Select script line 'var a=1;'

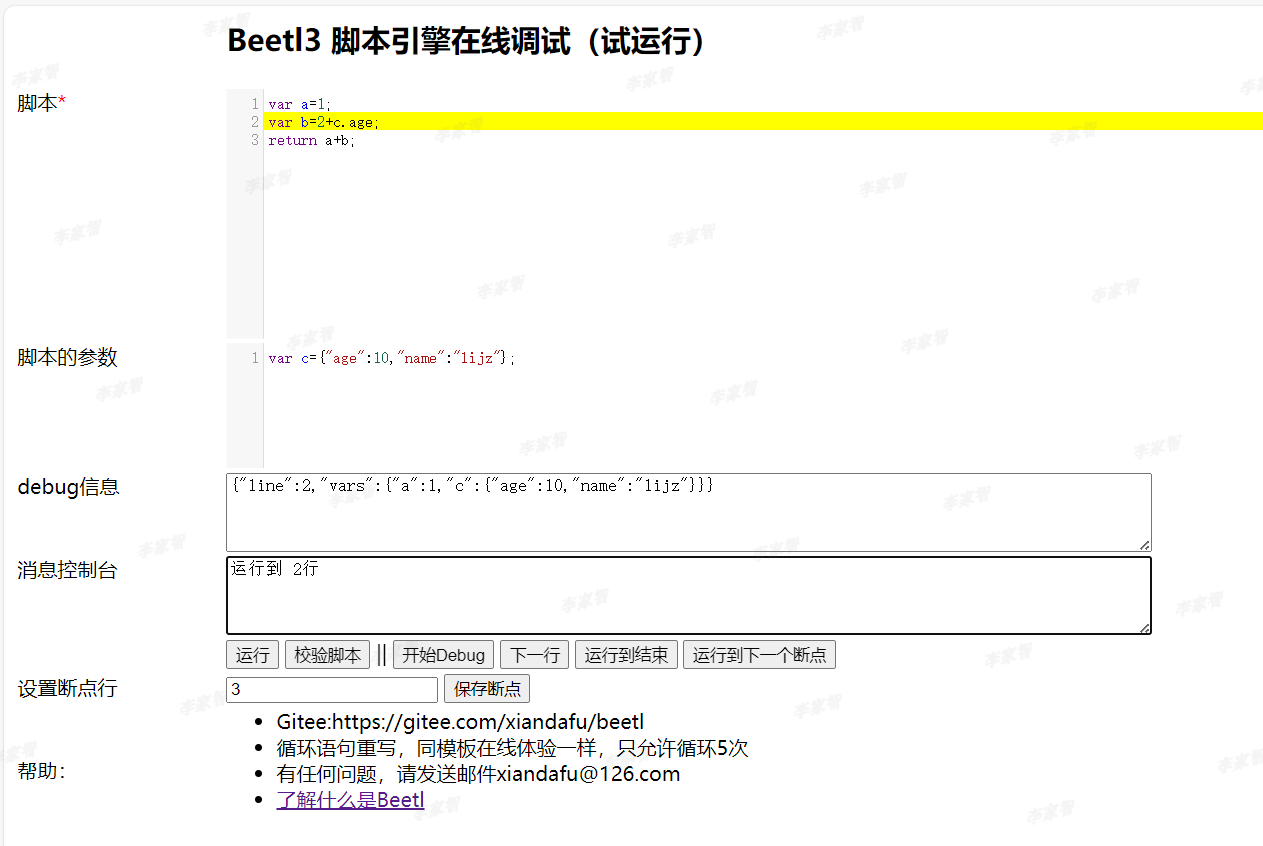(x=299, y=104)
